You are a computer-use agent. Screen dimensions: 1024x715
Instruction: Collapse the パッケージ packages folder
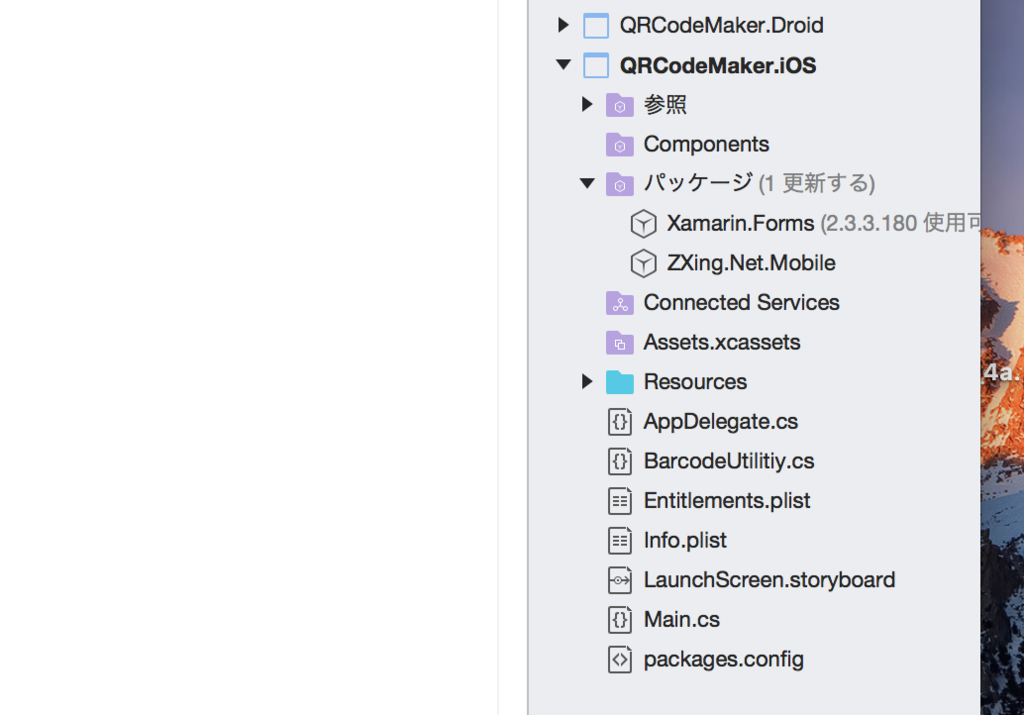(x=587, y=183)
